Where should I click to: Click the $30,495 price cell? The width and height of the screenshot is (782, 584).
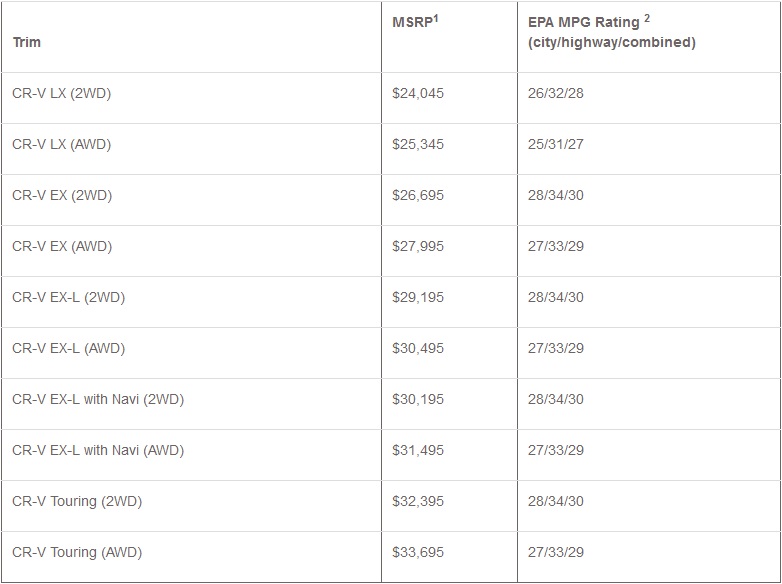(418, 348)
